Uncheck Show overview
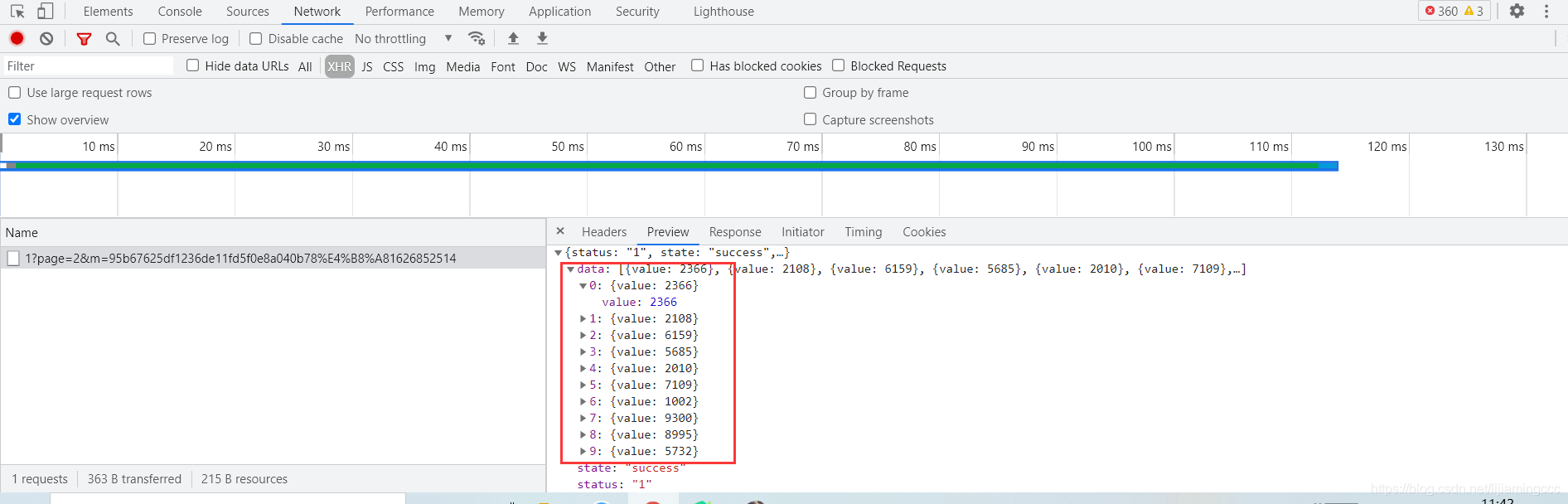The image size is (1568, 504). point(14,119)
